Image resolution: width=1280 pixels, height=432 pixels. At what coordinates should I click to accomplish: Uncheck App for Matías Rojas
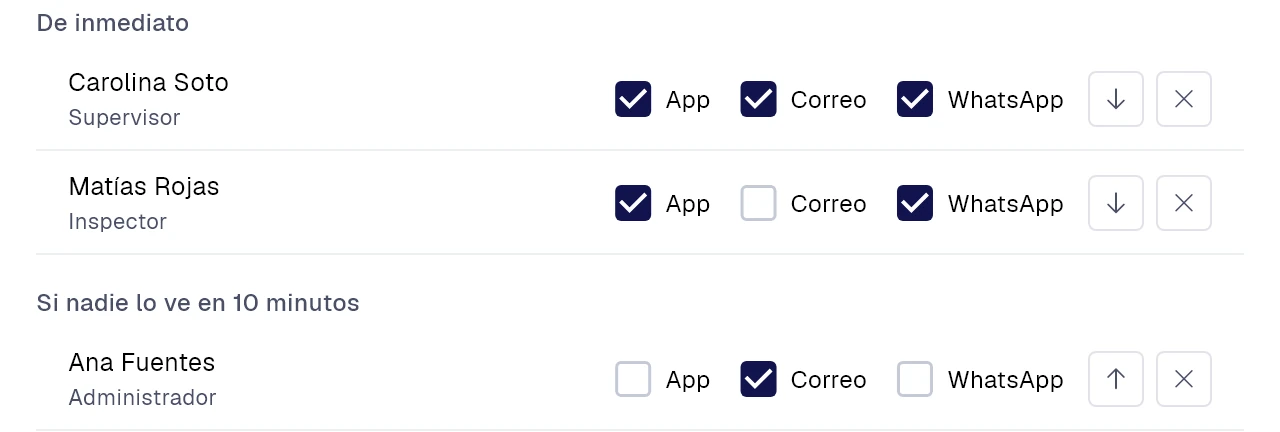click(x=633, y=203)
